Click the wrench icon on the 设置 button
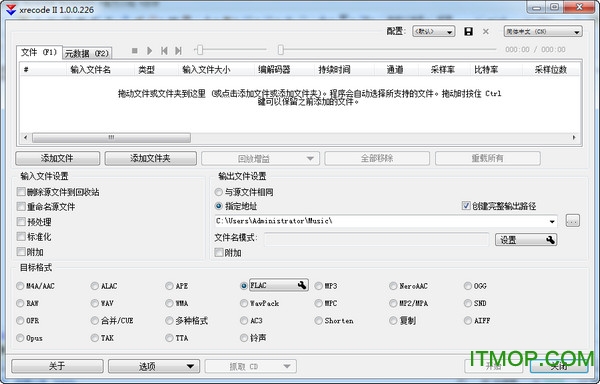This screenshot has height=384, width=600. click(x=550, y=240)
